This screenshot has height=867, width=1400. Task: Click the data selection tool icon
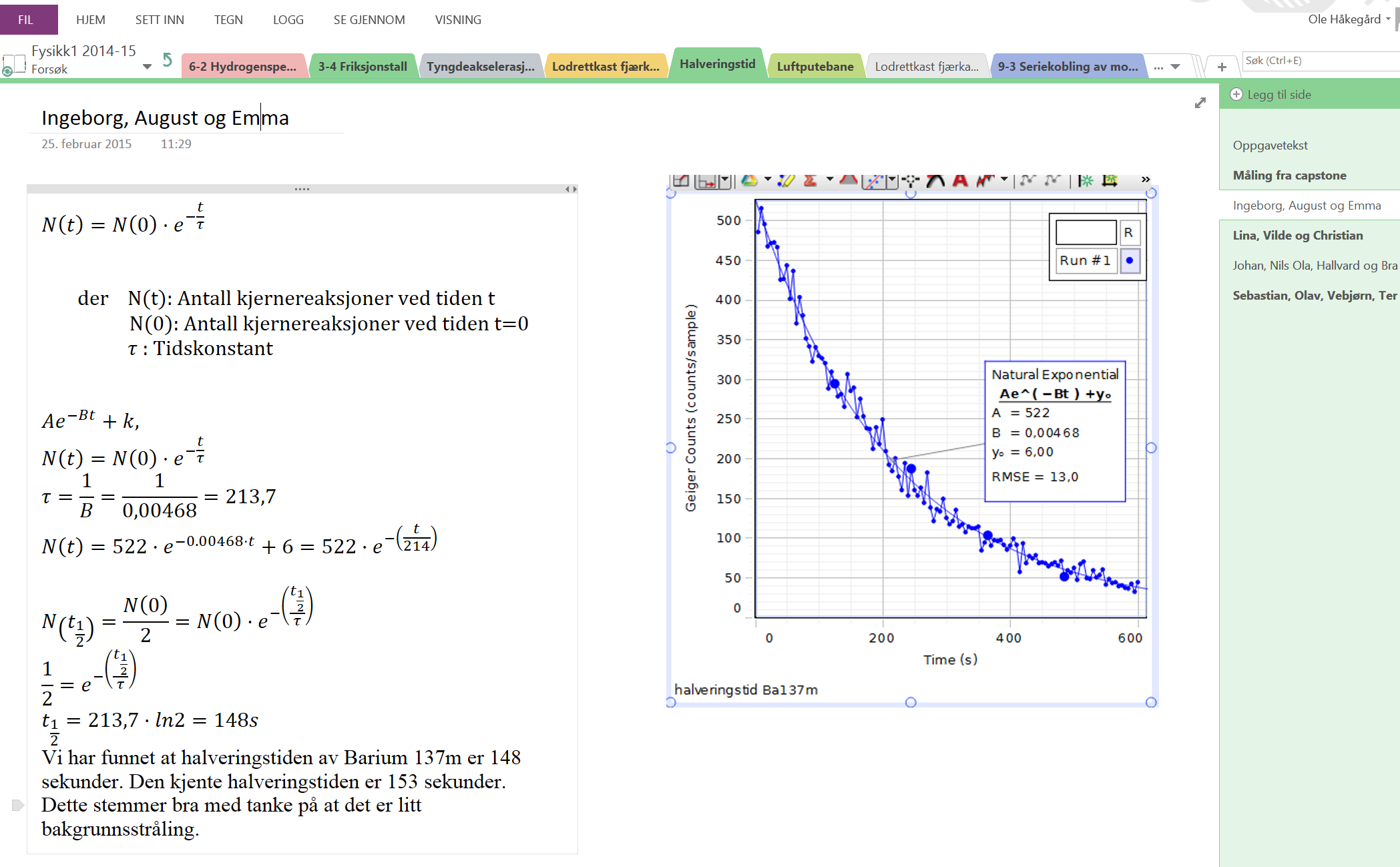pyautogui.click(x=706, y=181)
